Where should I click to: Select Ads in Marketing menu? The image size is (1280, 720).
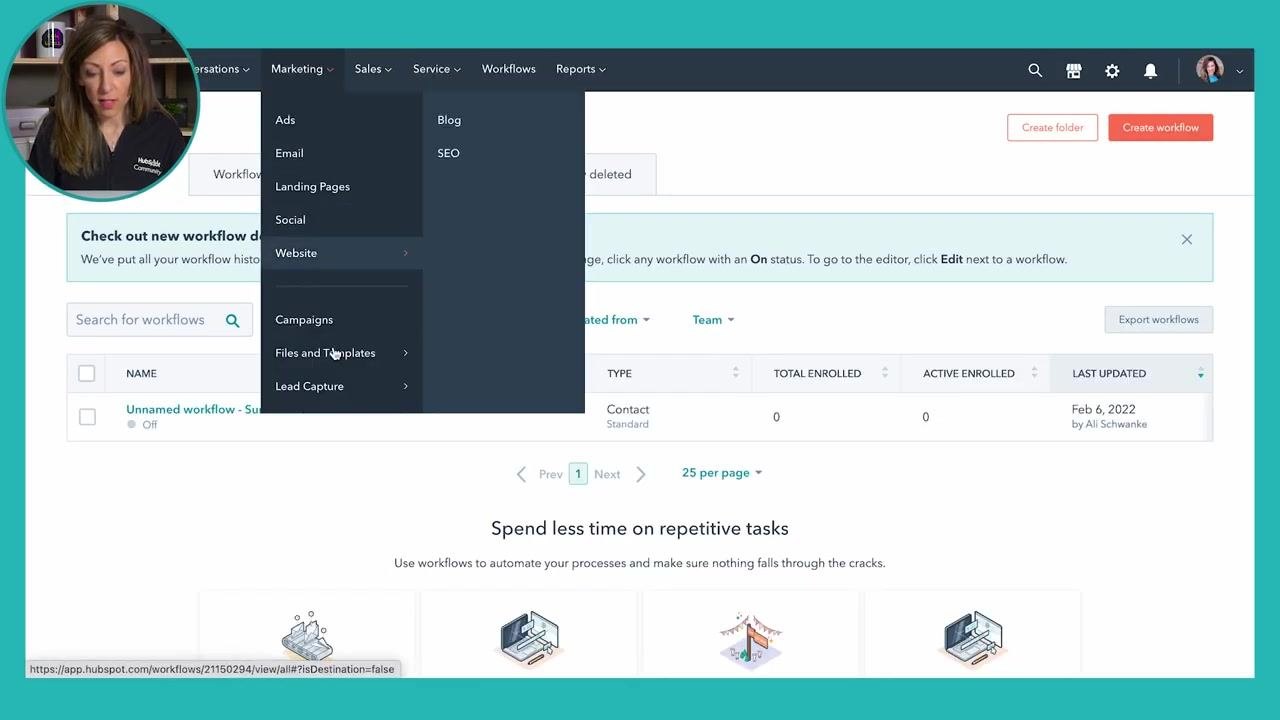point(285,120)
